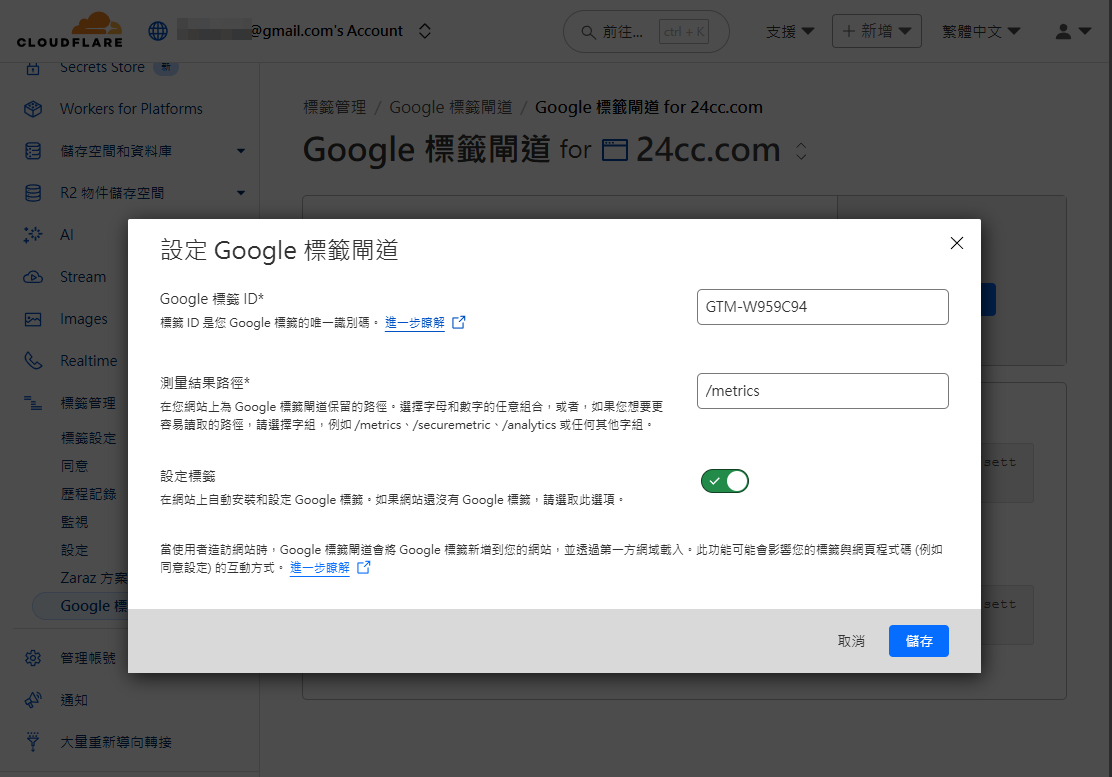
Task: Open Stream in the sidebar
Action: [83, 277]
